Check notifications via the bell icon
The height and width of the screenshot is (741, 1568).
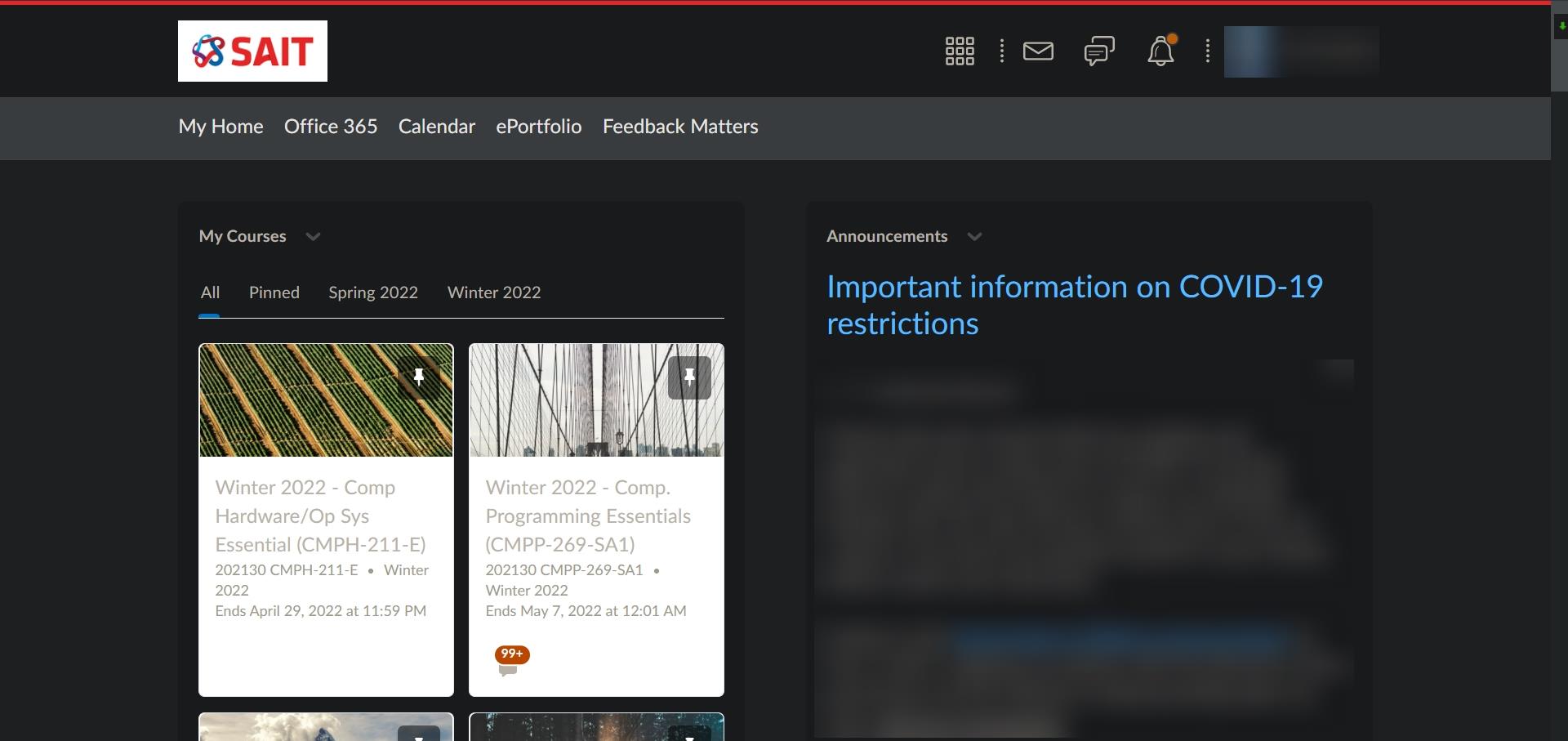(1160, 51)
